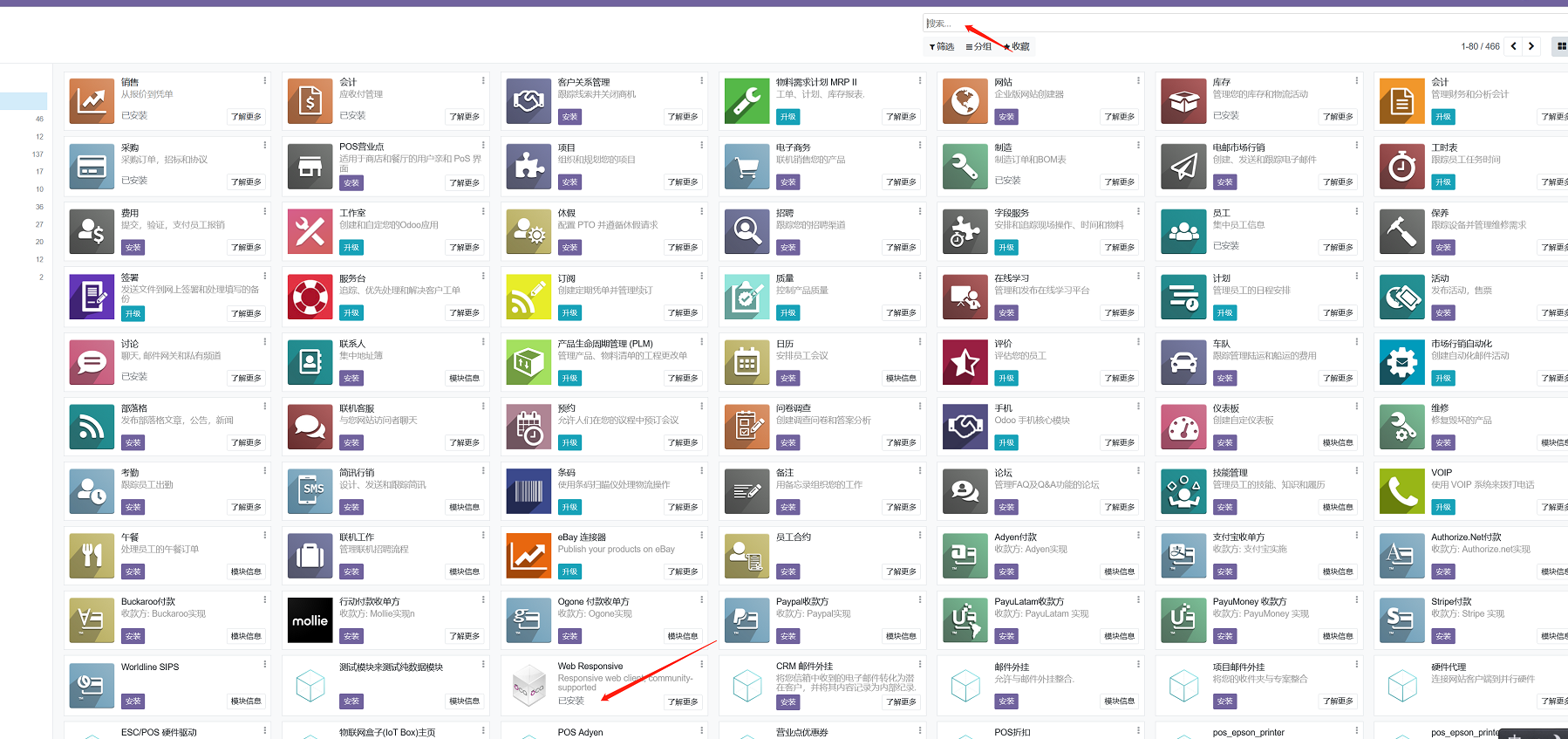Click the 库存 open box icon

(1183, 101)
